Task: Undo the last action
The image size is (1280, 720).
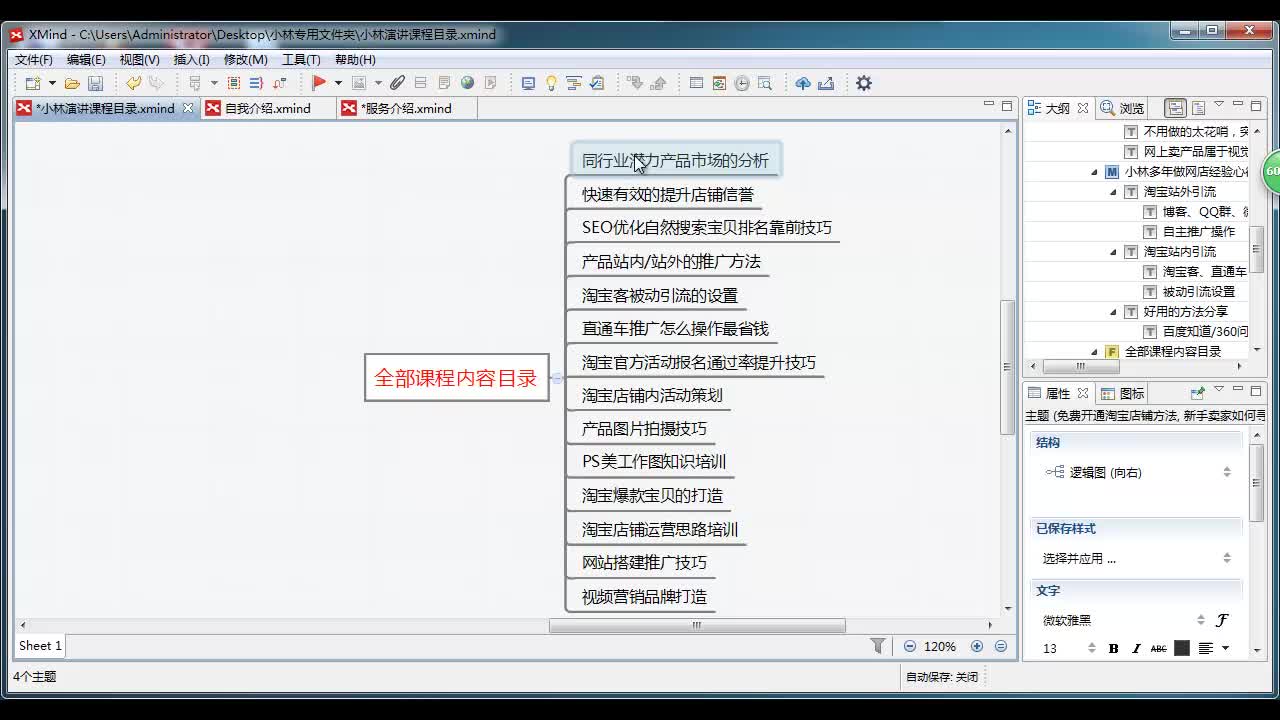Action: [133, 83]
